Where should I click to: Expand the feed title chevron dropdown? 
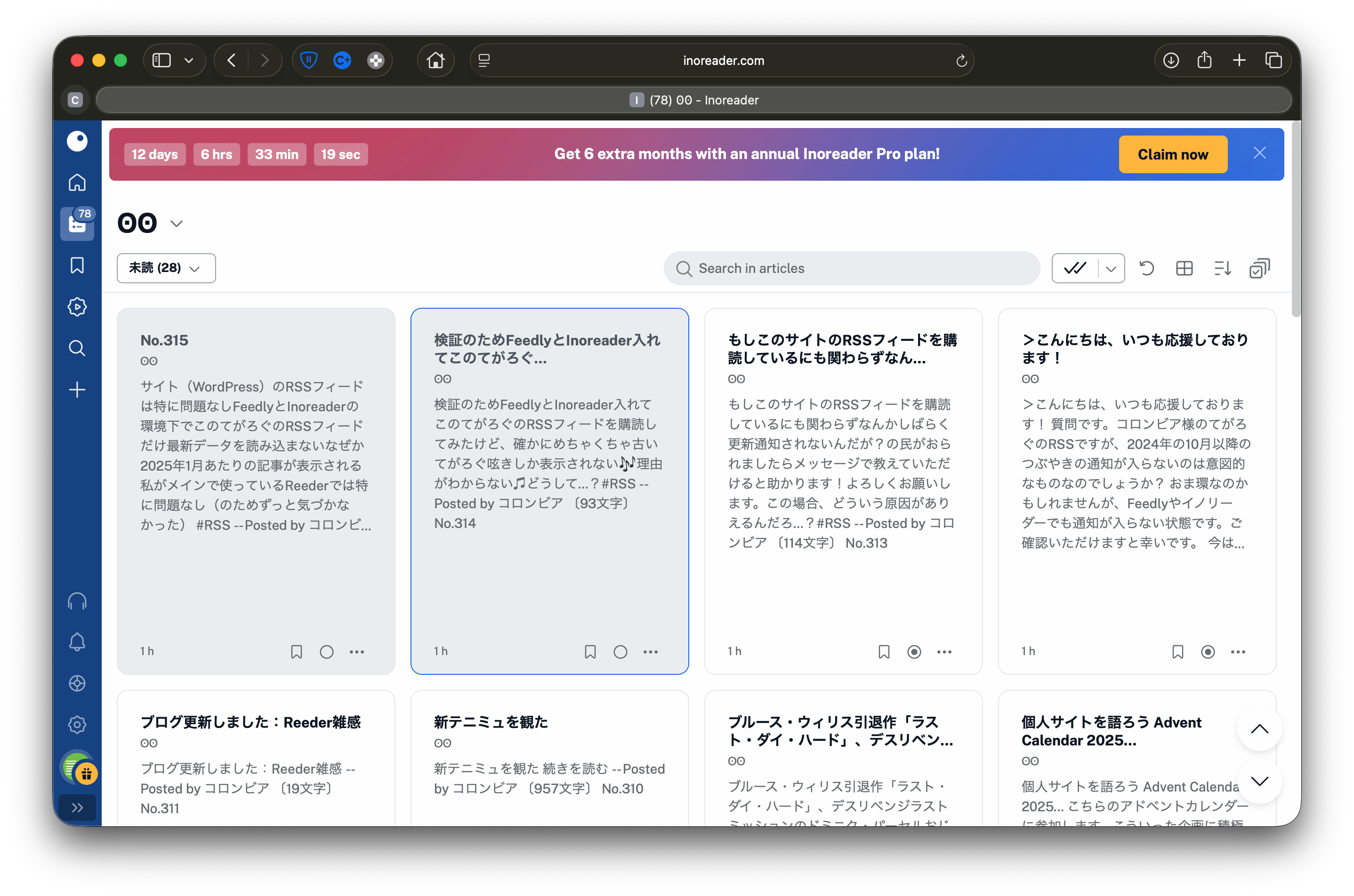177,224
